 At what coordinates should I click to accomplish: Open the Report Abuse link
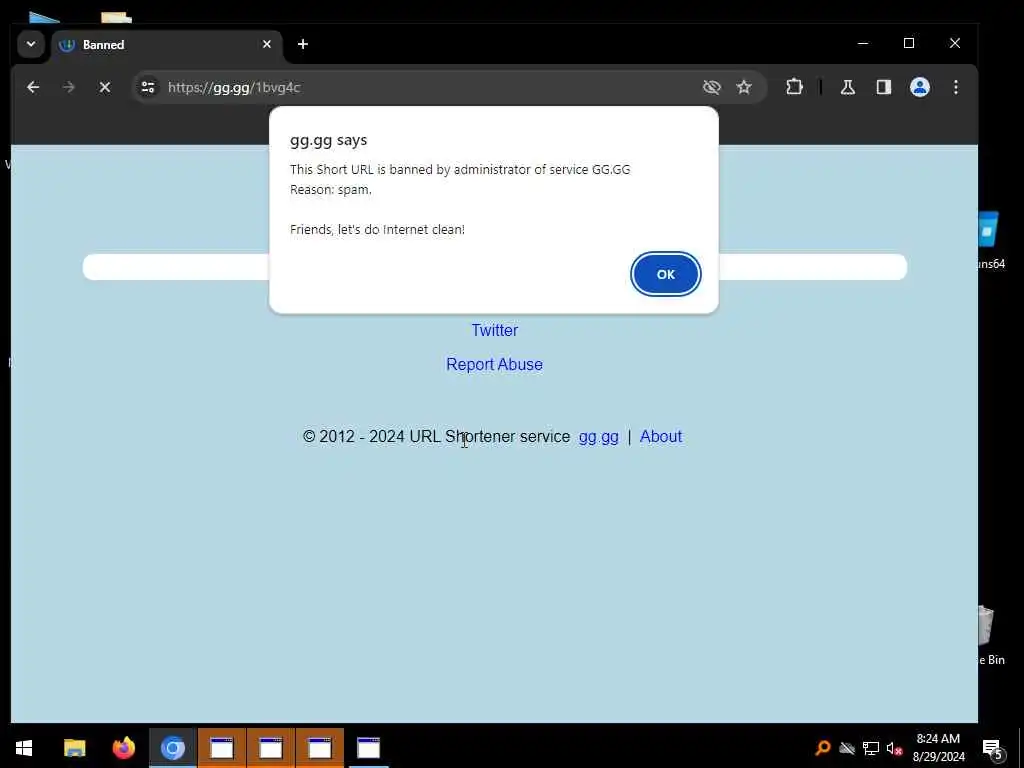click(x=494, y=364)
